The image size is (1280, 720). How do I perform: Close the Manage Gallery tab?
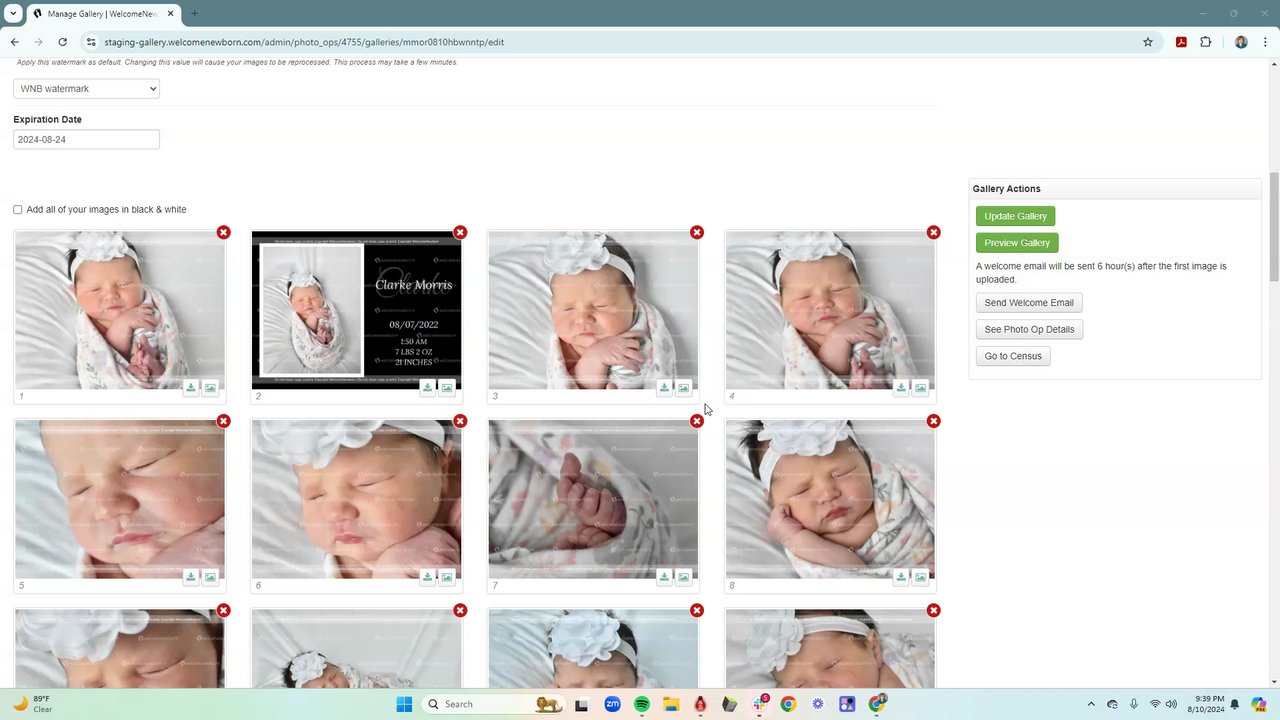pos(171,14)
